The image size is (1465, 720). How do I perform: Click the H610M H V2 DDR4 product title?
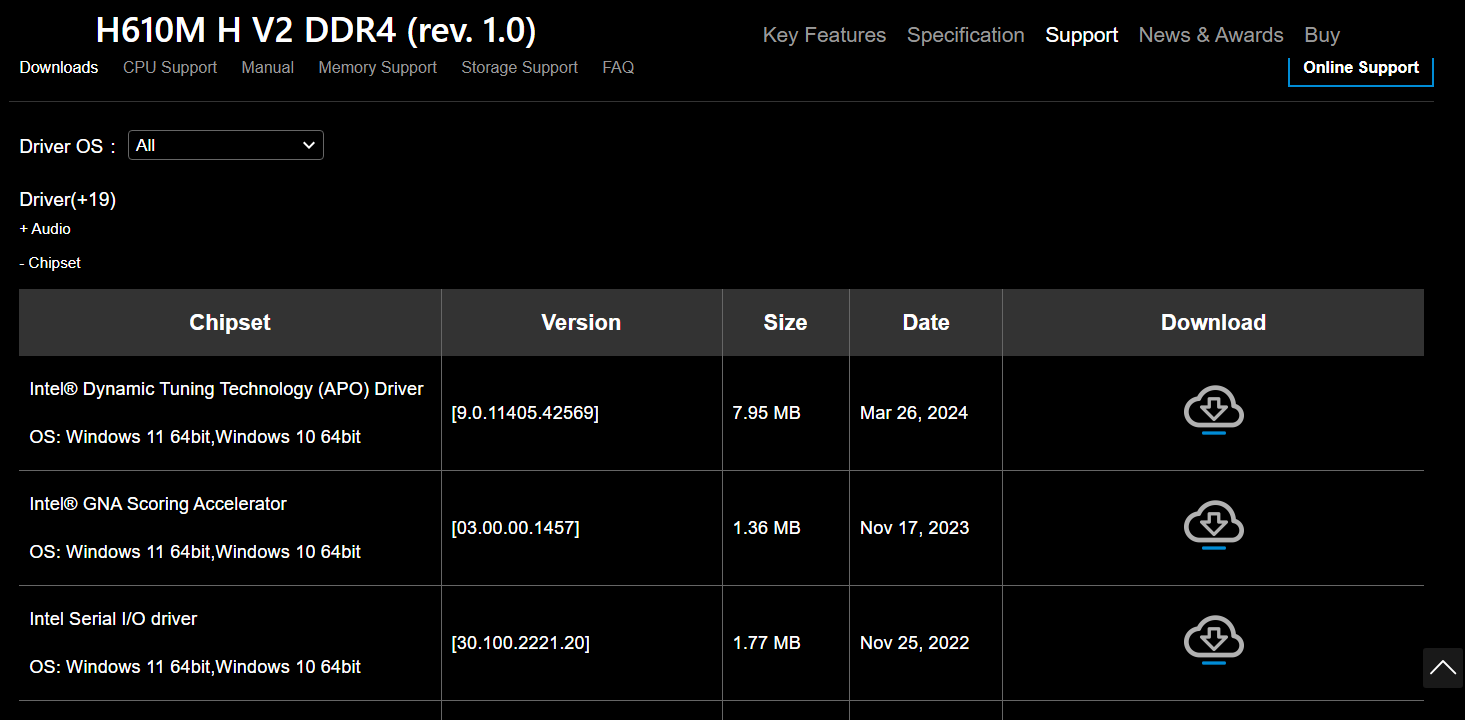[316, 31]
